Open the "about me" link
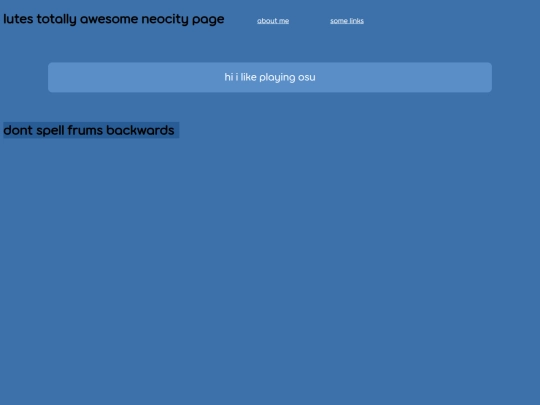 pos(273,21)
